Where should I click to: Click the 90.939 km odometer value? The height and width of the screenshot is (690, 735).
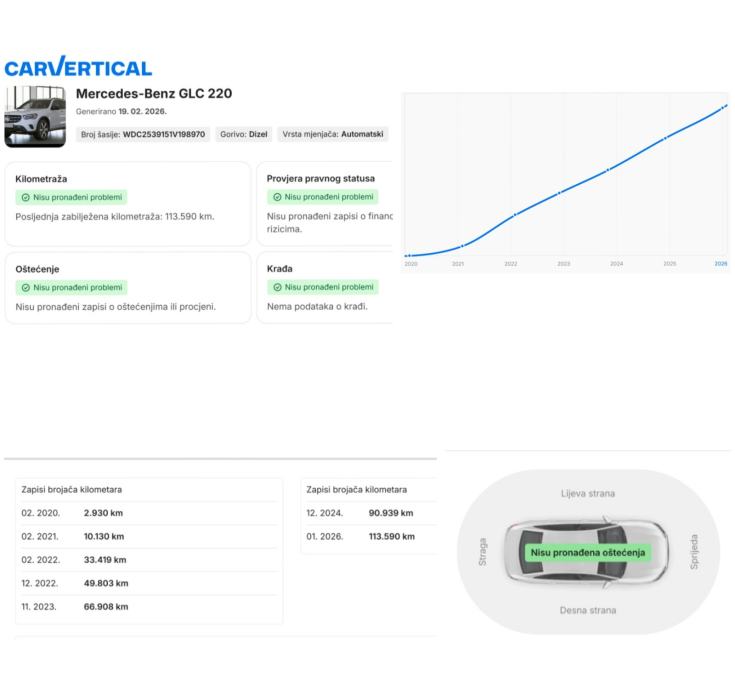pyautogui.click(x=391, y=513)
